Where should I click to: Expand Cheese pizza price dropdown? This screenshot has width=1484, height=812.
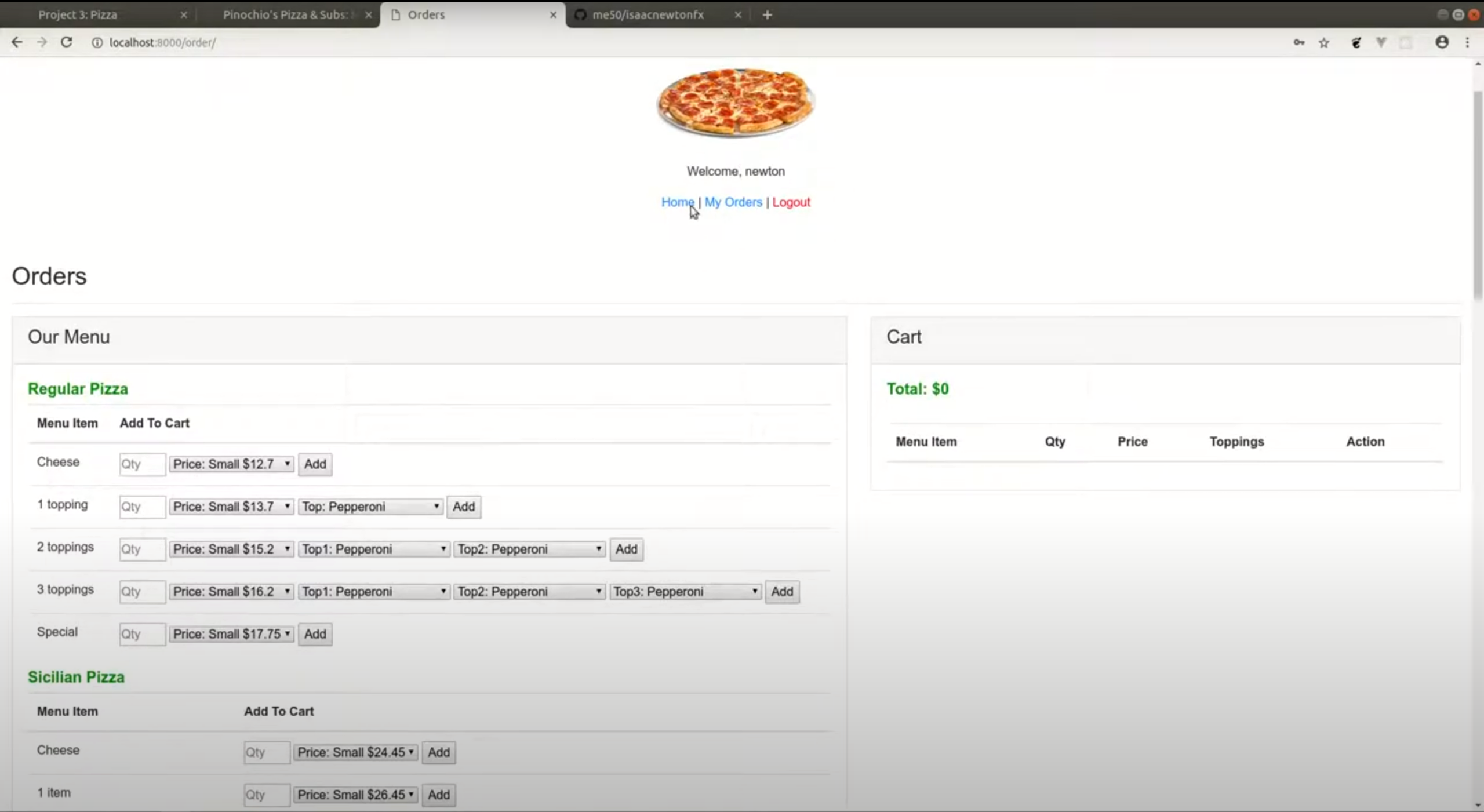coord(231,464)
